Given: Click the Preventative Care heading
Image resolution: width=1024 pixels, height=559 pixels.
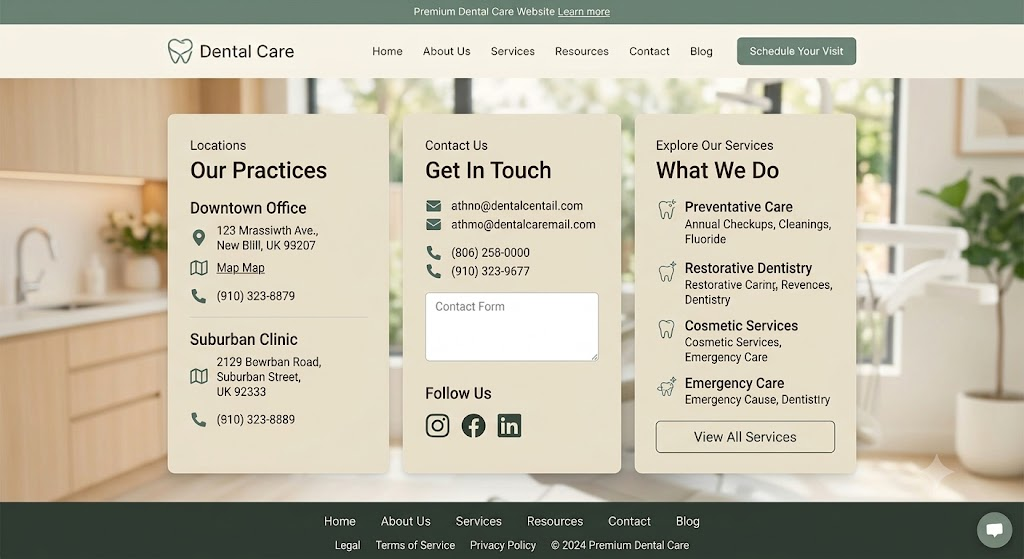Looking at the screenshot, I should 739,207.
